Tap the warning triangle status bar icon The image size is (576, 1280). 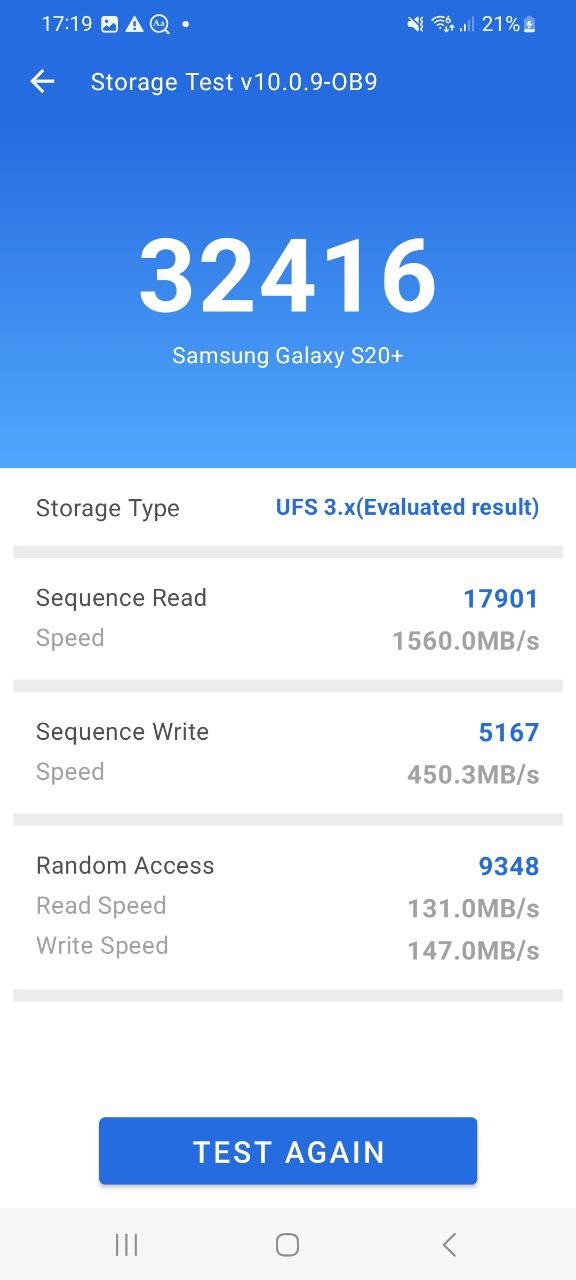pos(134,24)
